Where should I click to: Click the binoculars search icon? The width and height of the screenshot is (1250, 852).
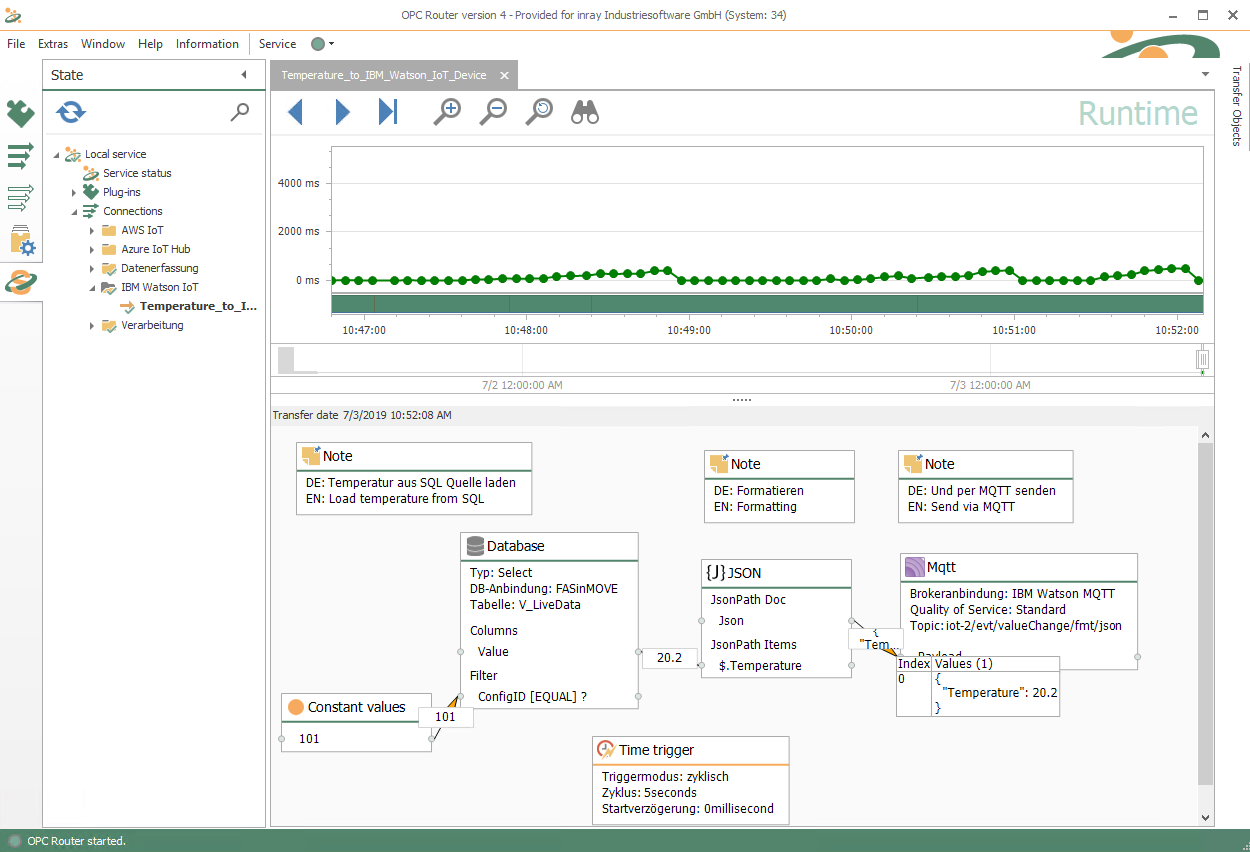[585, 112]
